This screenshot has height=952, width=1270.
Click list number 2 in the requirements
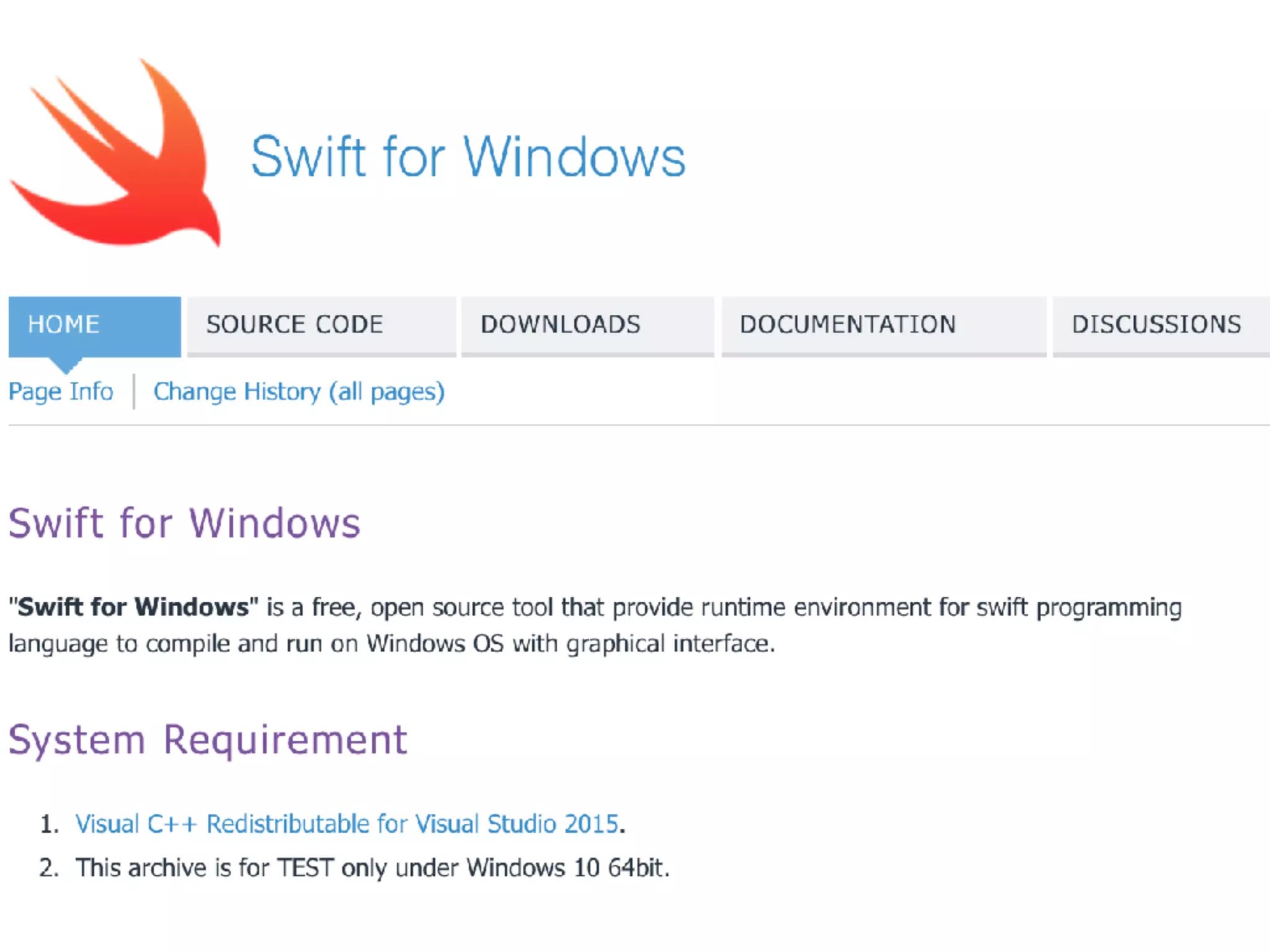pyautogui.click(x=49, y=868)
